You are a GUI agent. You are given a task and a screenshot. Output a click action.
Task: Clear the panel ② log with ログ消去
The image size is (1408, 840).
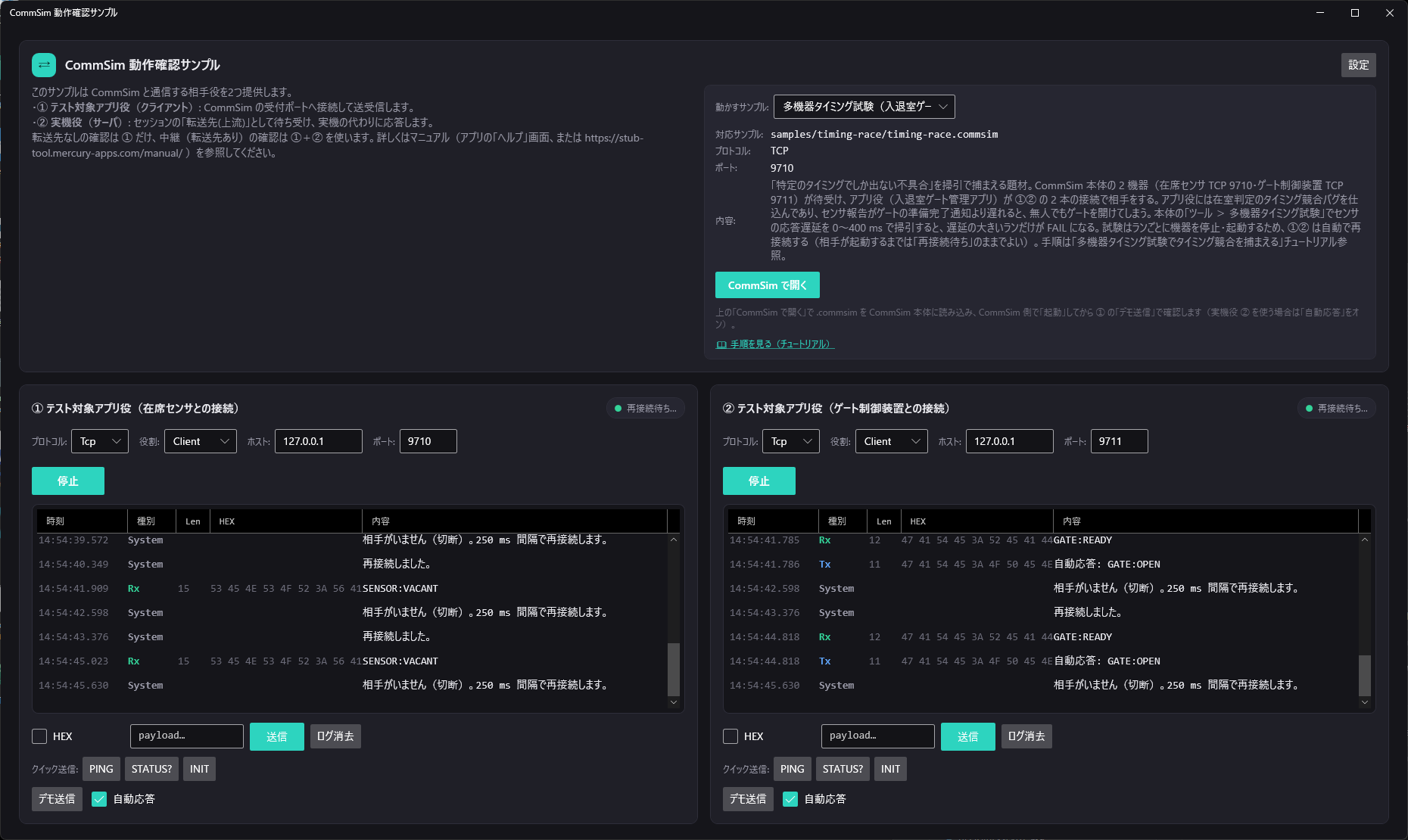click(x=1026, y=736)
